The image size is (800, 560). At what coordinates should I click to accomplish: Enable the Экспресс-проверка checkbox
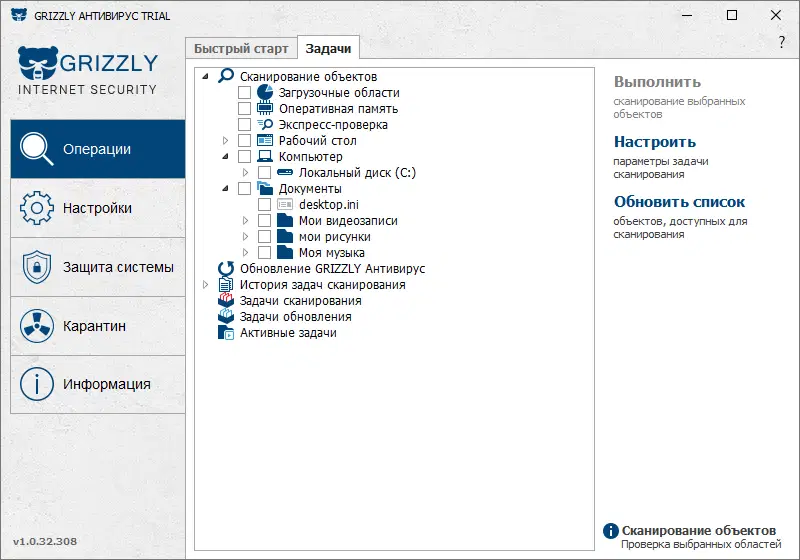[x=244, y=124]
